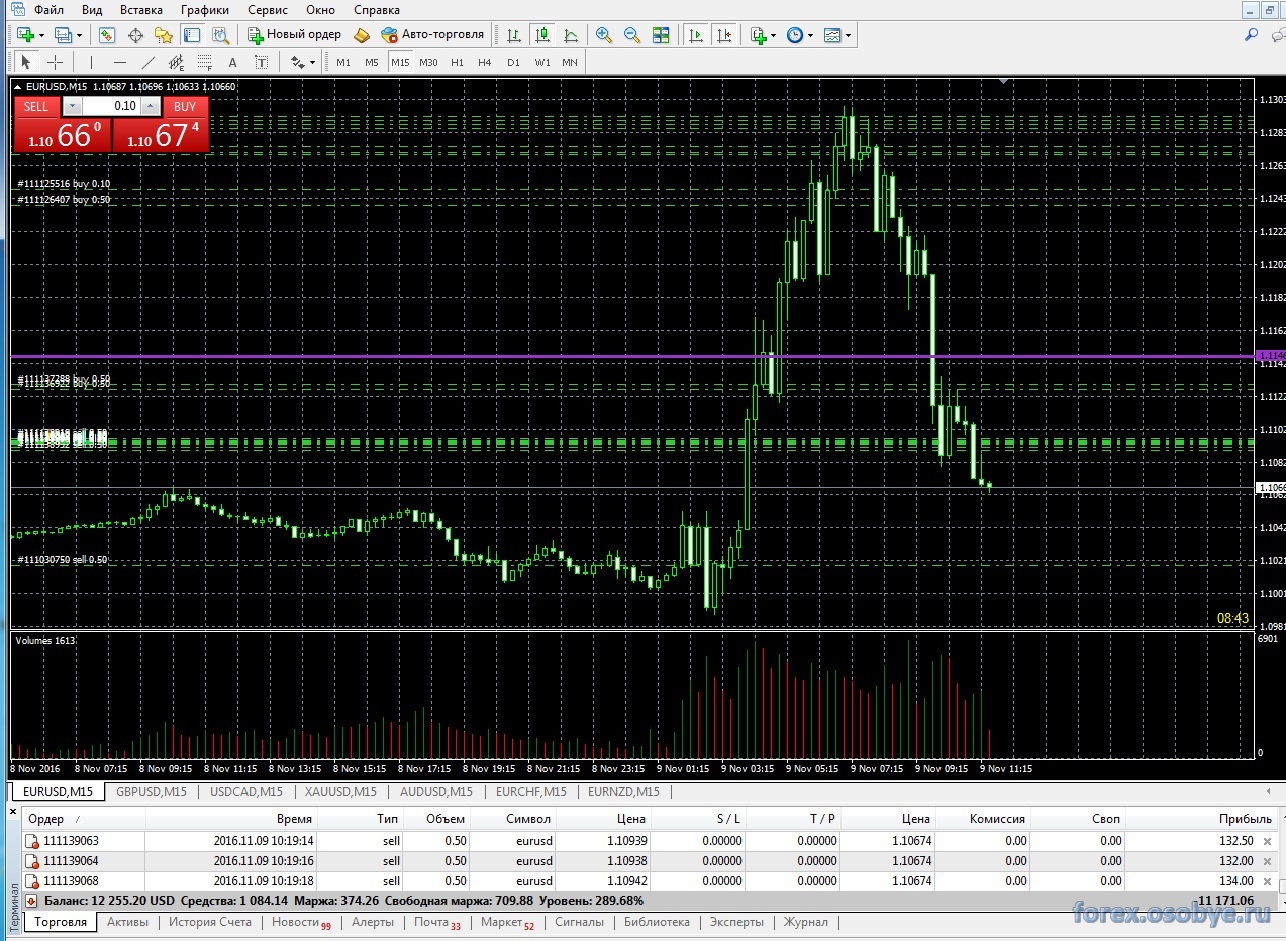1286x941 pixels.
Task: Open the Market Watch panel icon
Action: pyautogui.click(x=107, y=35)
